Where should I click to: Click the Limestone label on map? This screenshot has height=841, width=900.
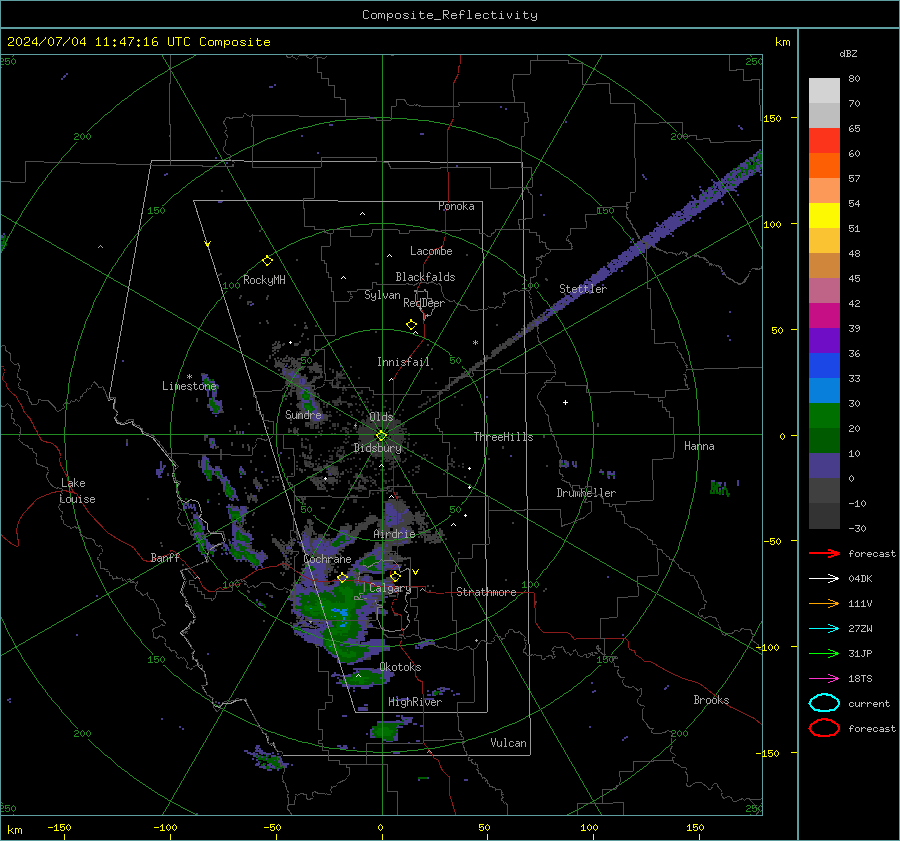click(189, 386)
